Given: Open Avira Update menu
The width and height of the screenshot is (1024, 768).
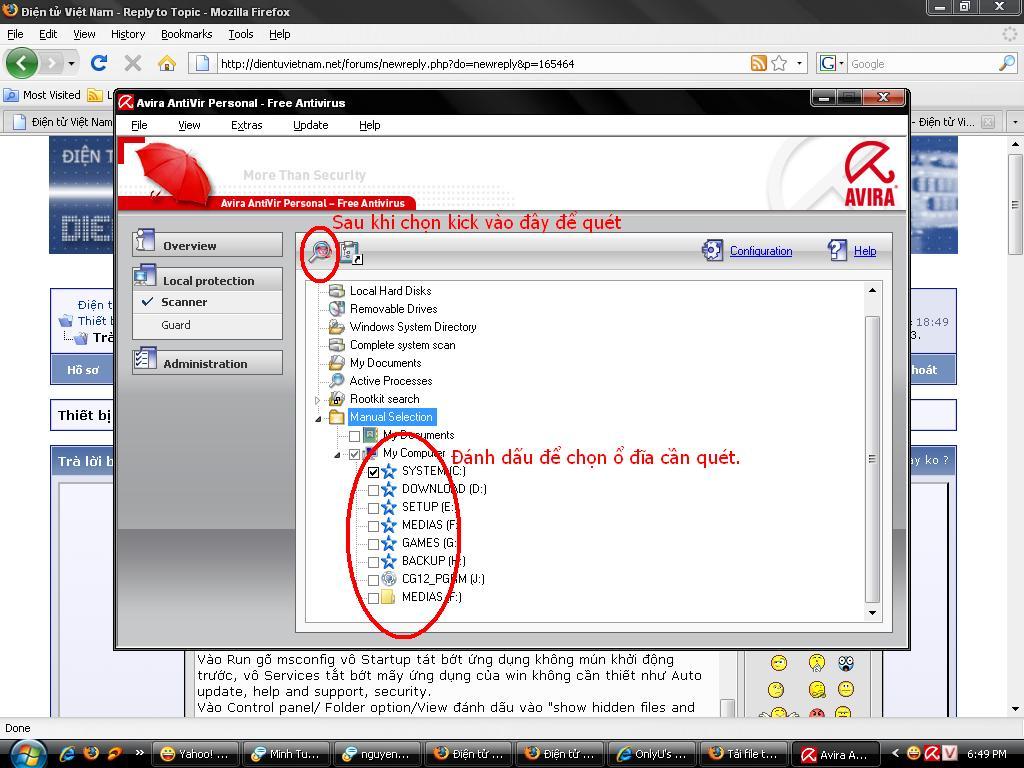Looking at the screenshot, I should pyautogui.click(x=310, y=125).
